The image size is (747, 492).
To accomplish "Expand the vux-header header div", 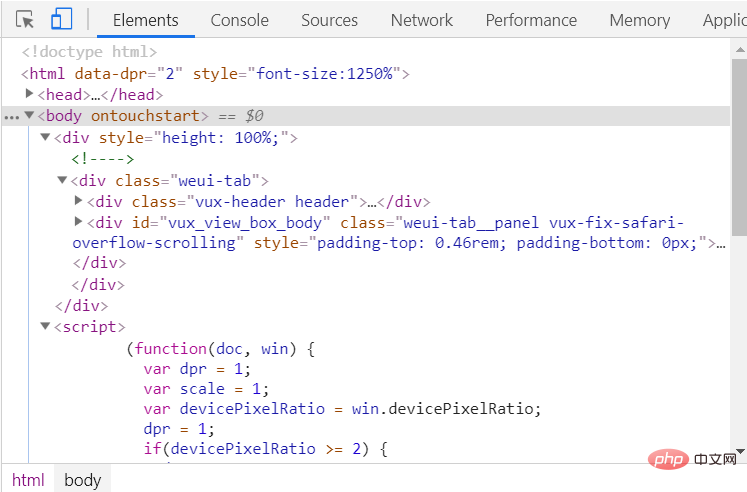I will tap(79, 201).
